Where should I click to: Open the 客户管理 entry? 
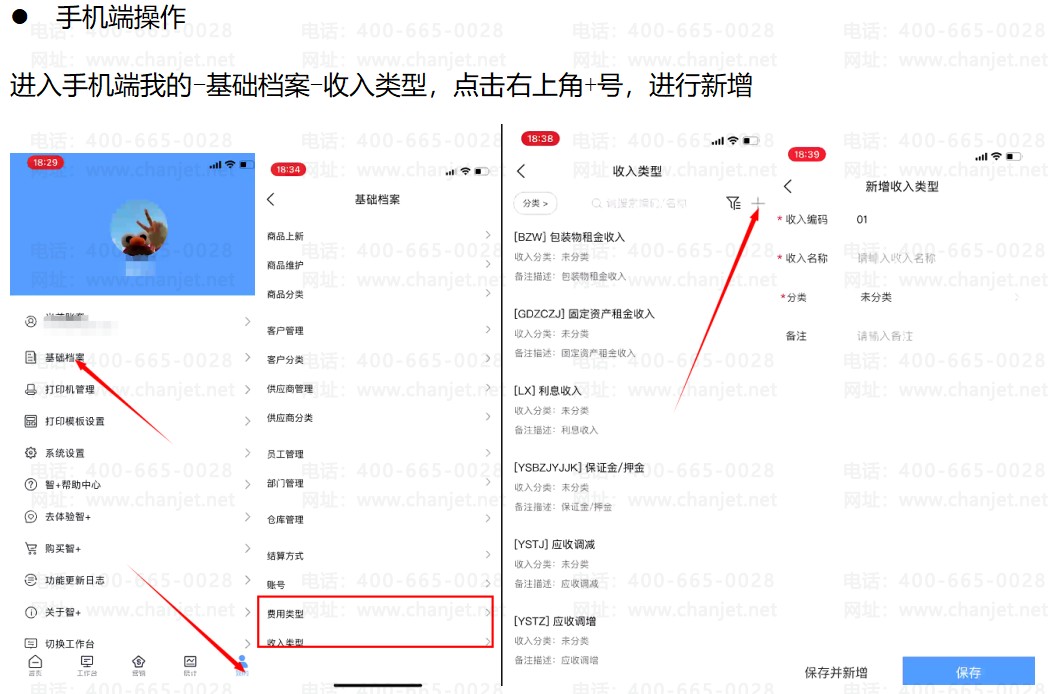coord(379,330)
